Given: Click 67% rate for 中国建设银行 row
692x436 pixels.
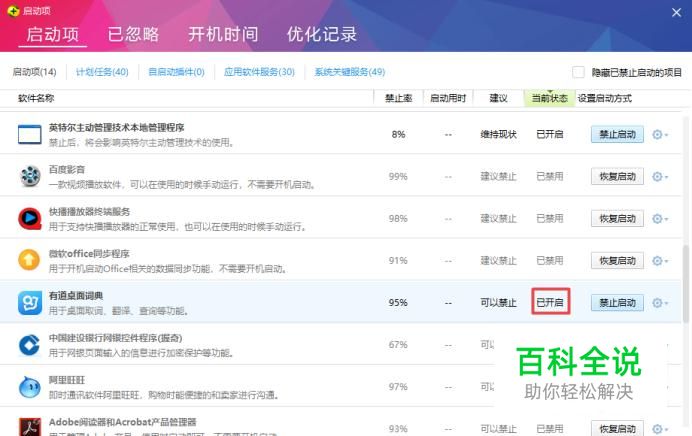Looking at the screenshot, I should point(398,345).
